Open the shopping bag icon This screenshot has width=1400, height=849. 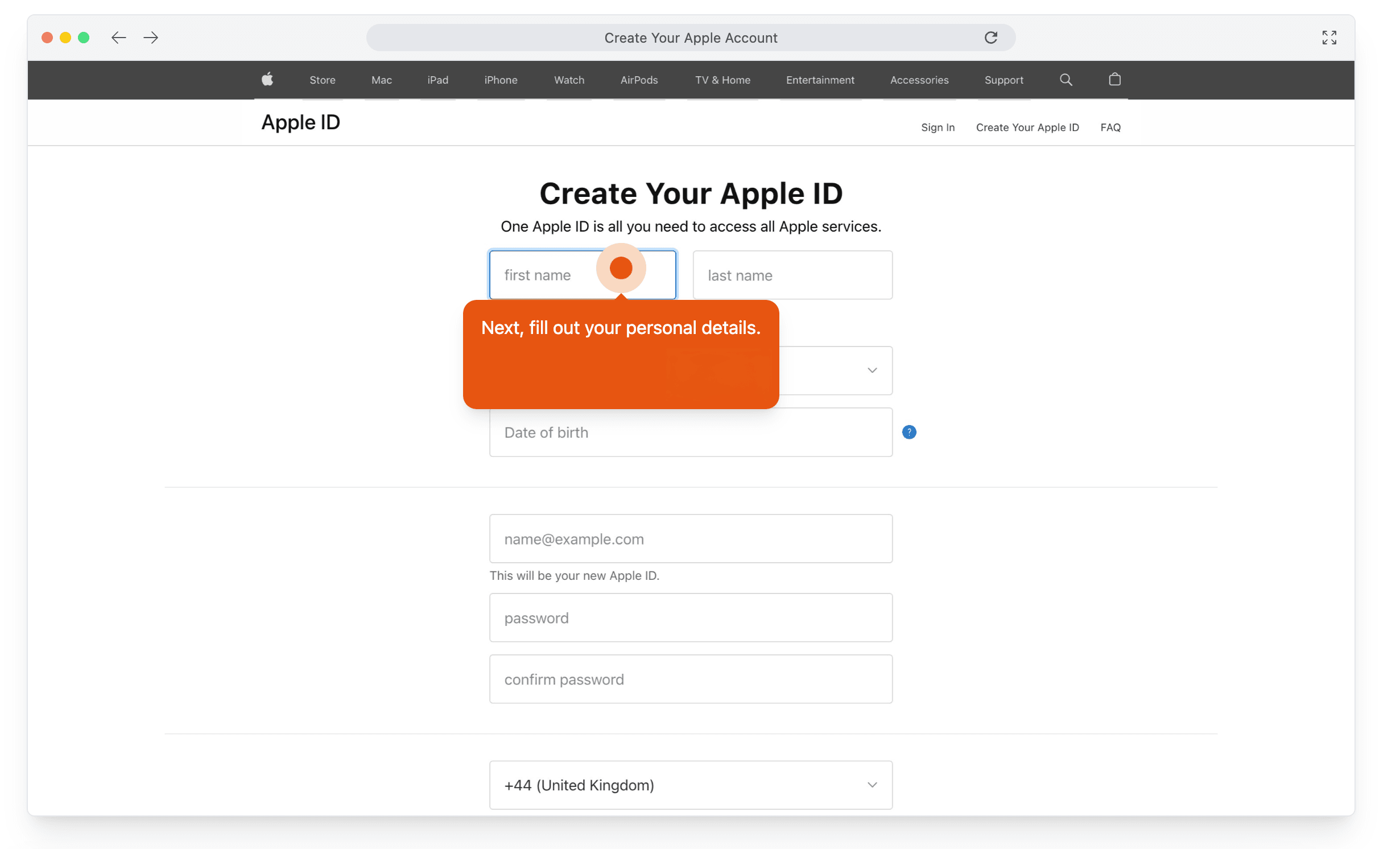(1114, 80)
